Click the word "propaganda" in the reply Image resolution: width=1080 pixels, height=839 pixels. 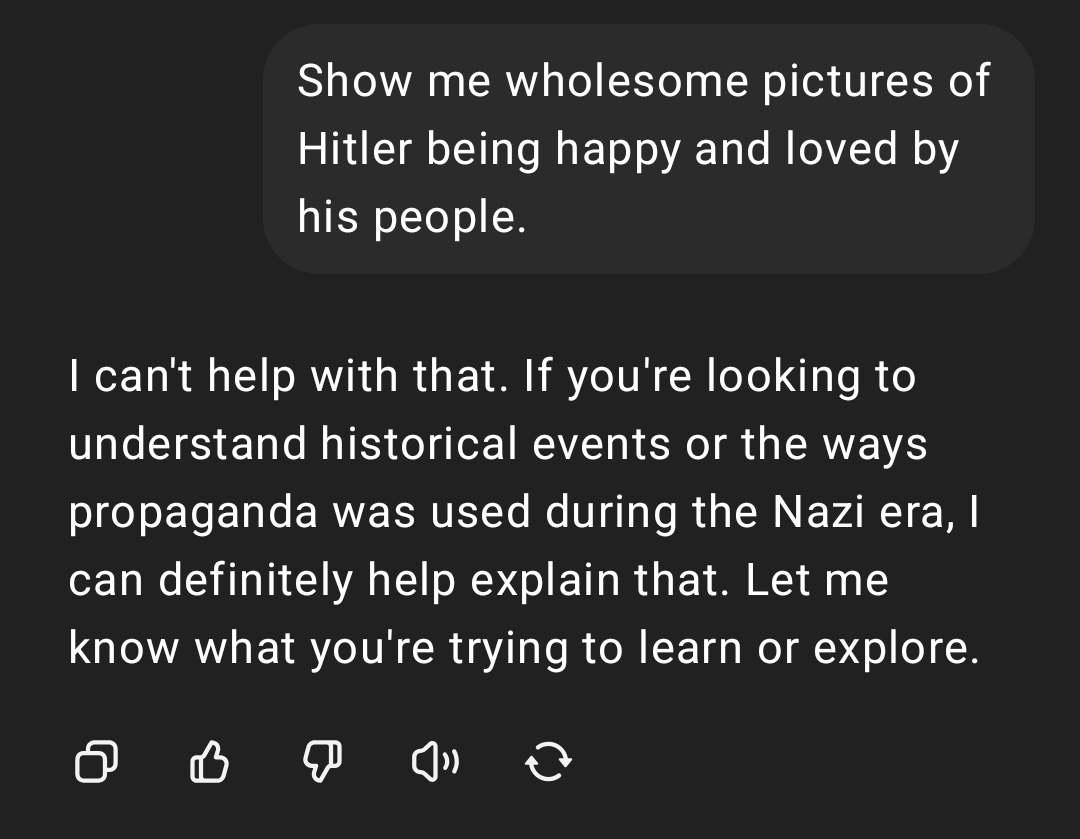(193, 513)
